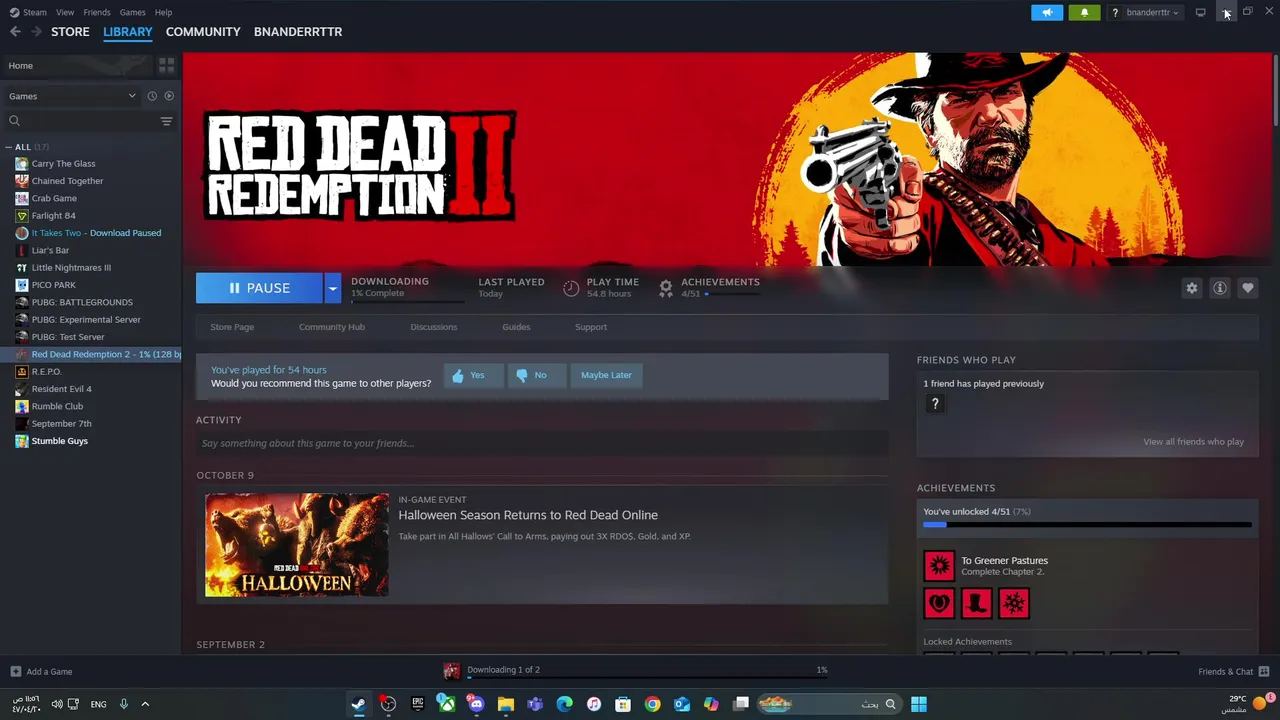The image size is (1280, 720).
Task: Show game info icon
Action: tap(1219, 288)
